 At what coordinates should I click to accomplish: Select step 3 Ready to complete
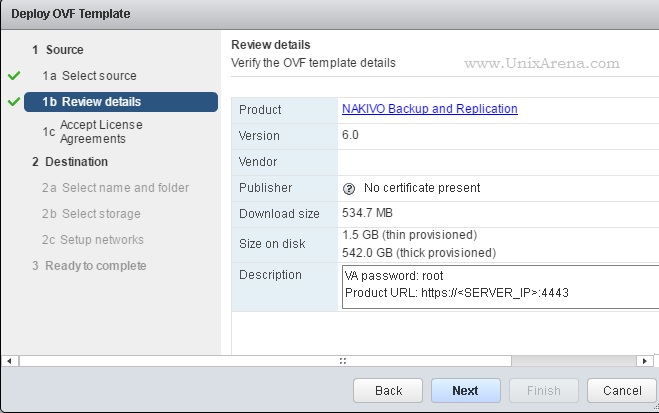point(89,266)
